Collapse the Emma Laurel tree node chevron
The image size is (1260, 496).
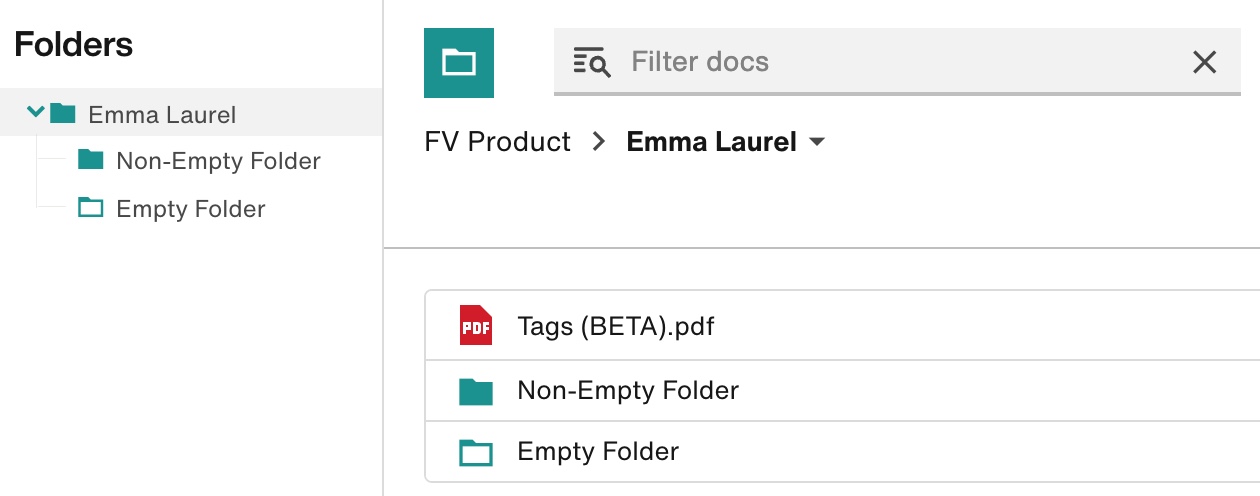[35, 112]
